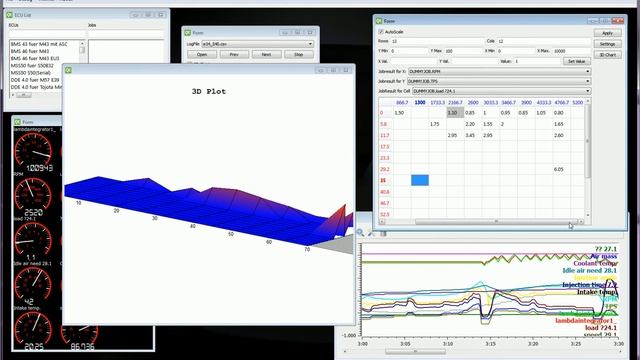Click the 3D Plot window title icon

point(68,70)
